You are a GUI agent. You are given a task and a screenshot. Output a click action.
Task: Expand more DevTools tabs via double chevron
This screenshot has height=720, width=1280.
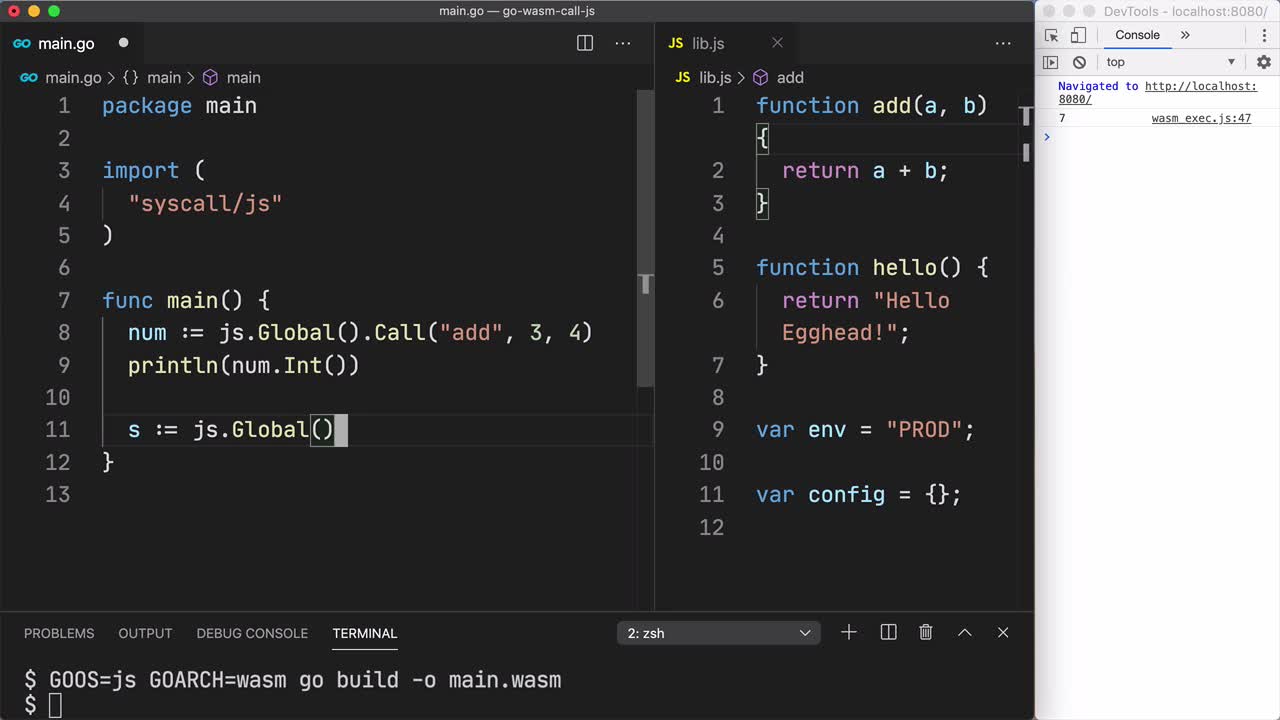click(x=1185, y=35)
